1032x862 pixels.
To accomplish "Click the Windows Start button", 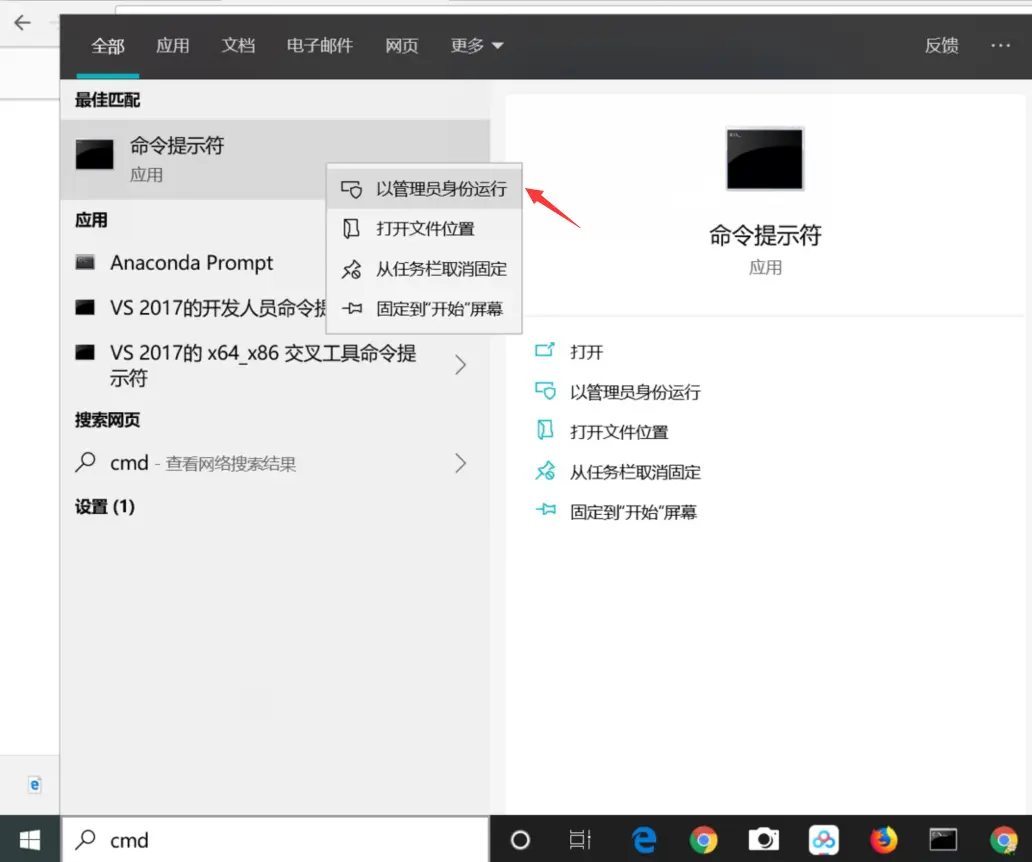I will click(x=30, y=840).
